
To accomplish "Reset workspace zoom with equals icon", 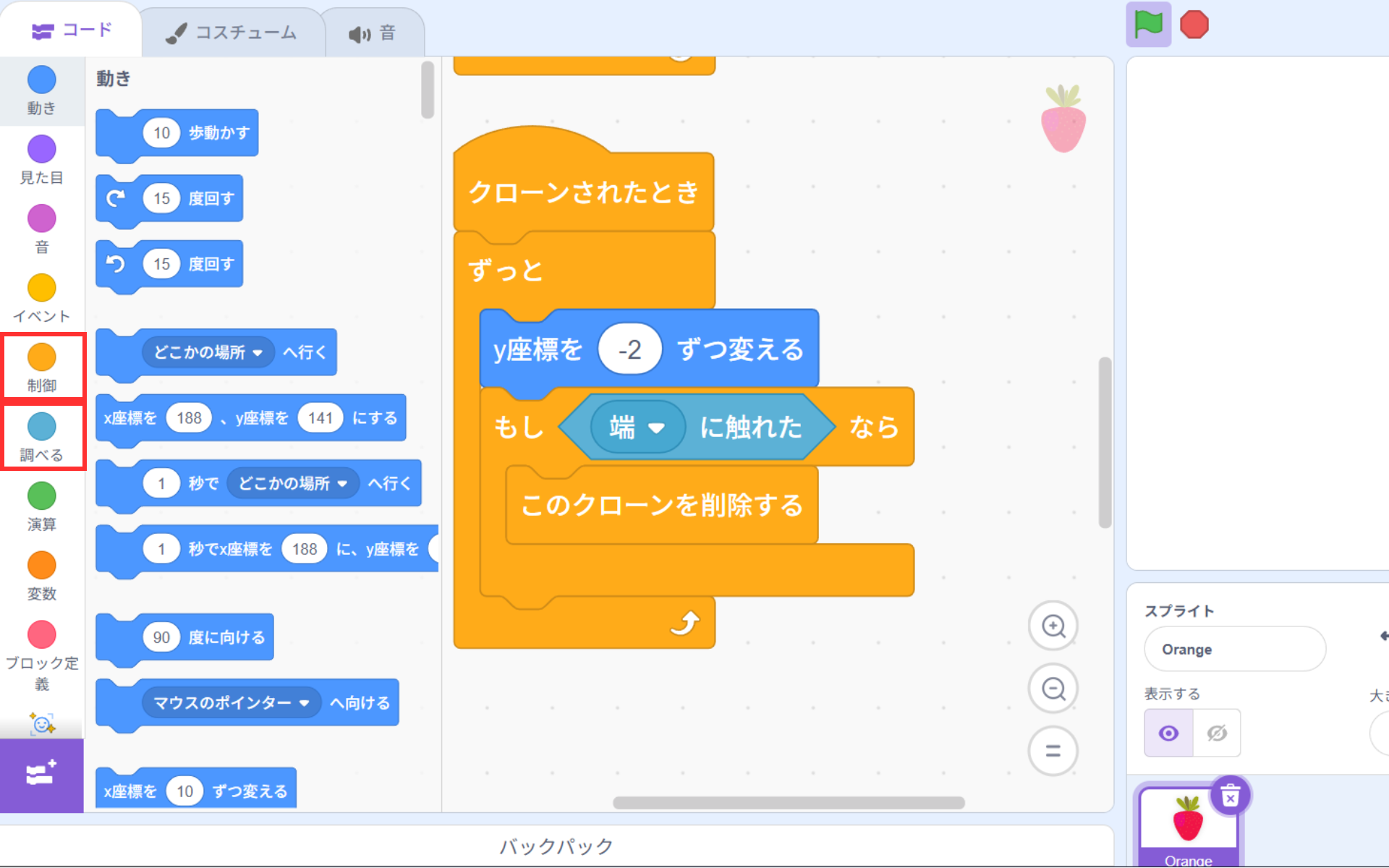I will pyautogui.click(x=1053, y=751).
